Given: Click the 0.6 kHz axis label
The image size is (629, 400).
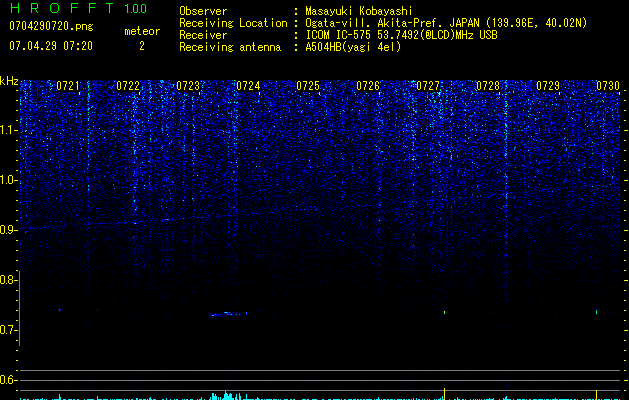Looking at the screenshot, I should pos(8,380).
